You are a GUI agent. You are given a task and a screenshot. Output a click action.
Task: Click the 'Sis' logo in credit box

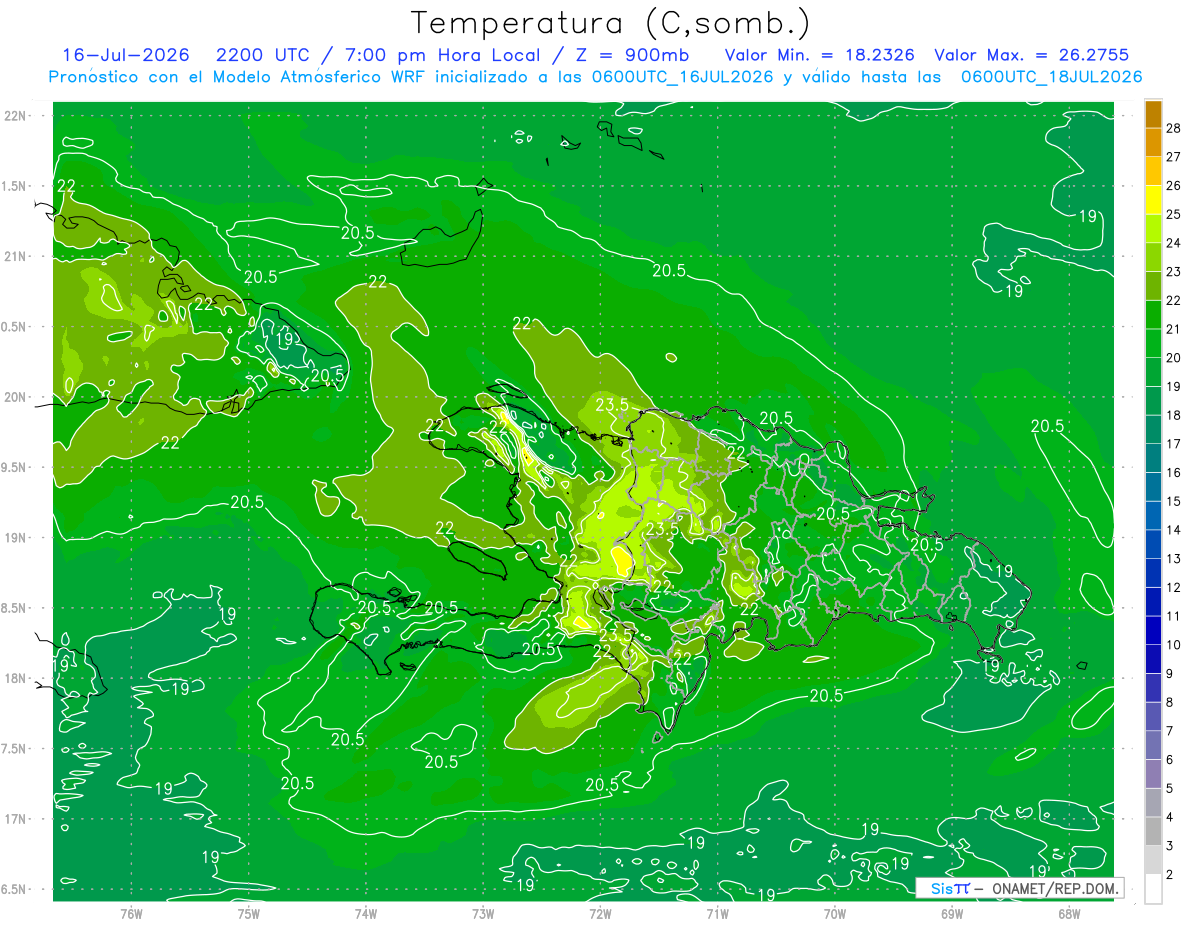940,888
